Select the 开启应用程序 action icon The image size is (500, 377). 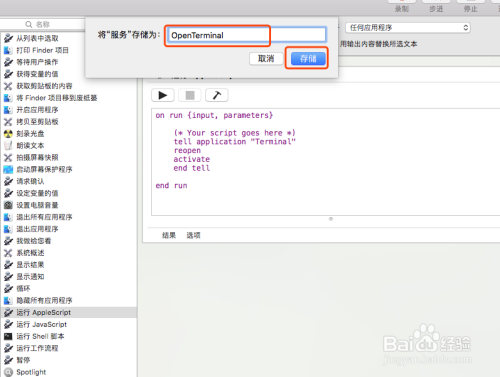(8, 110)
